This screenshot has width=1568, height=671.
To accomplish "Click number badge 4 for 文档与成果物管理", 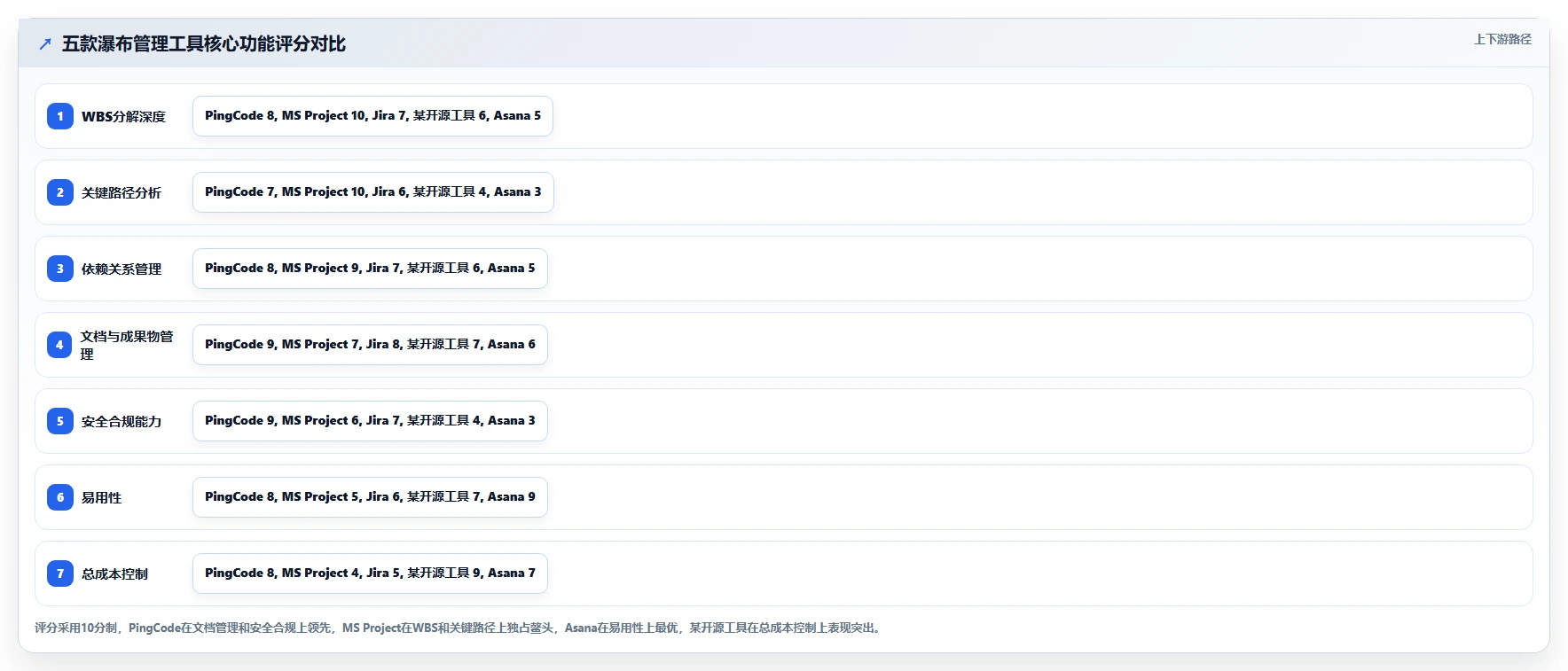I will (x=60, y=345).
